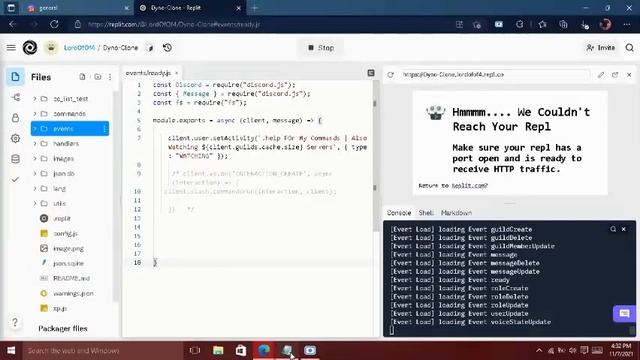Click the Replit logo icon

tap(30, 48)
